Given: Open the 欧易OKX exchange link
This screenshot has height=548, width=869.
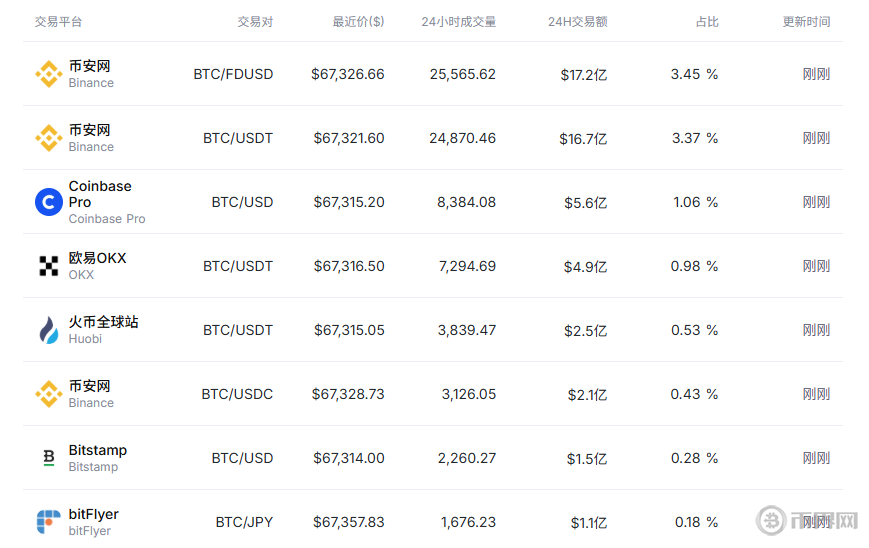Looking at the screenshot, I should click(98, 258).
